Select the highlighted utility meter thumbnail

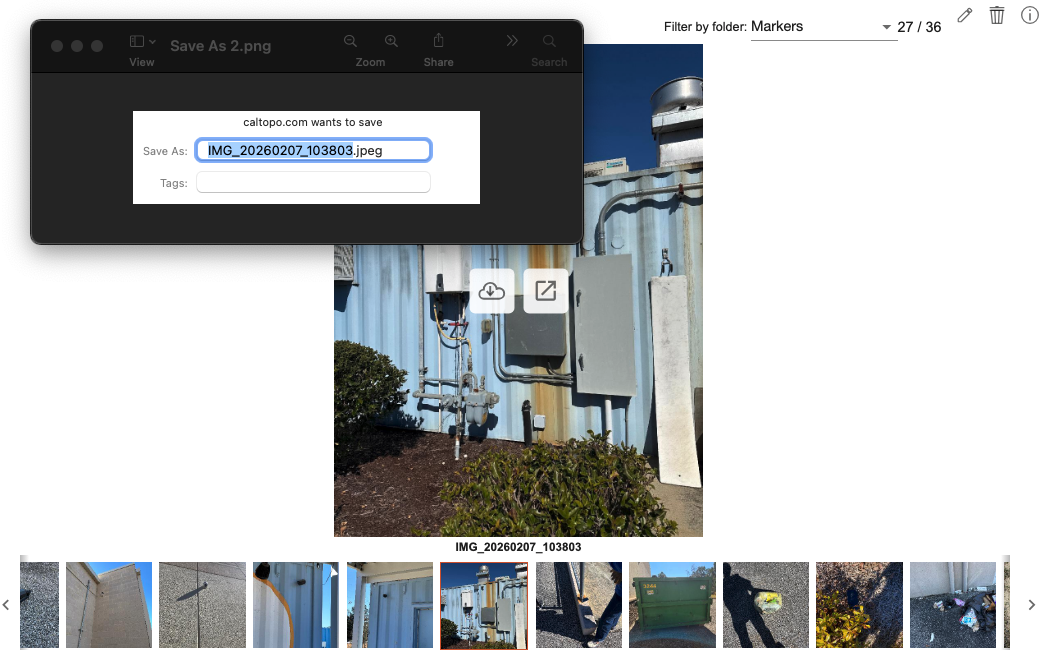pos(484,605)
